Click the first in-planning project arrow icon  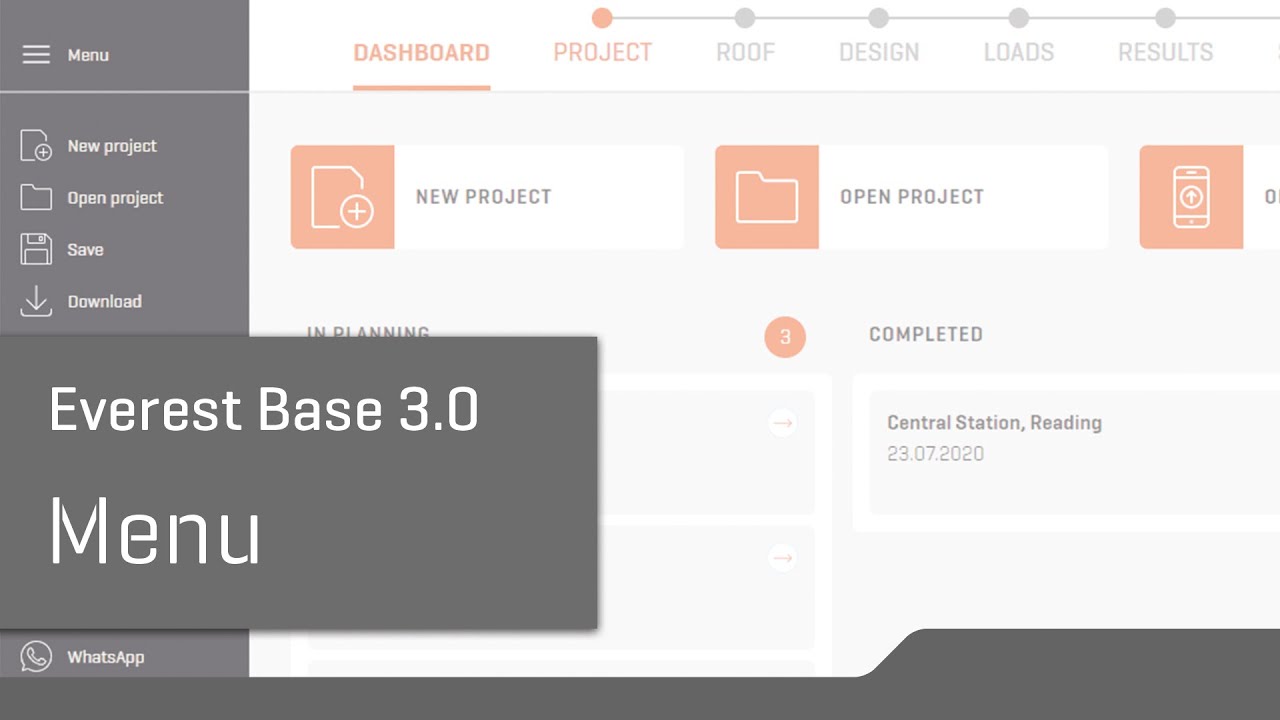(x=783, y=423)
